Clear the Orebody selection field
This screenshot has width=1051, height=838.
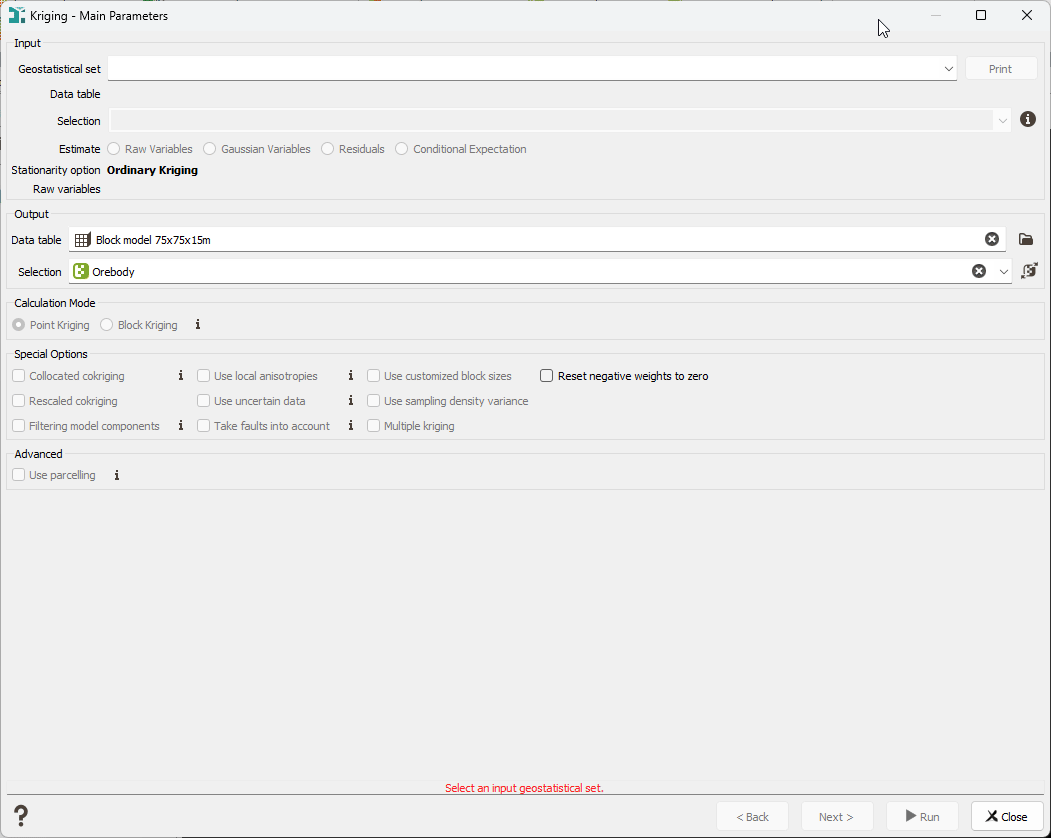978,270
